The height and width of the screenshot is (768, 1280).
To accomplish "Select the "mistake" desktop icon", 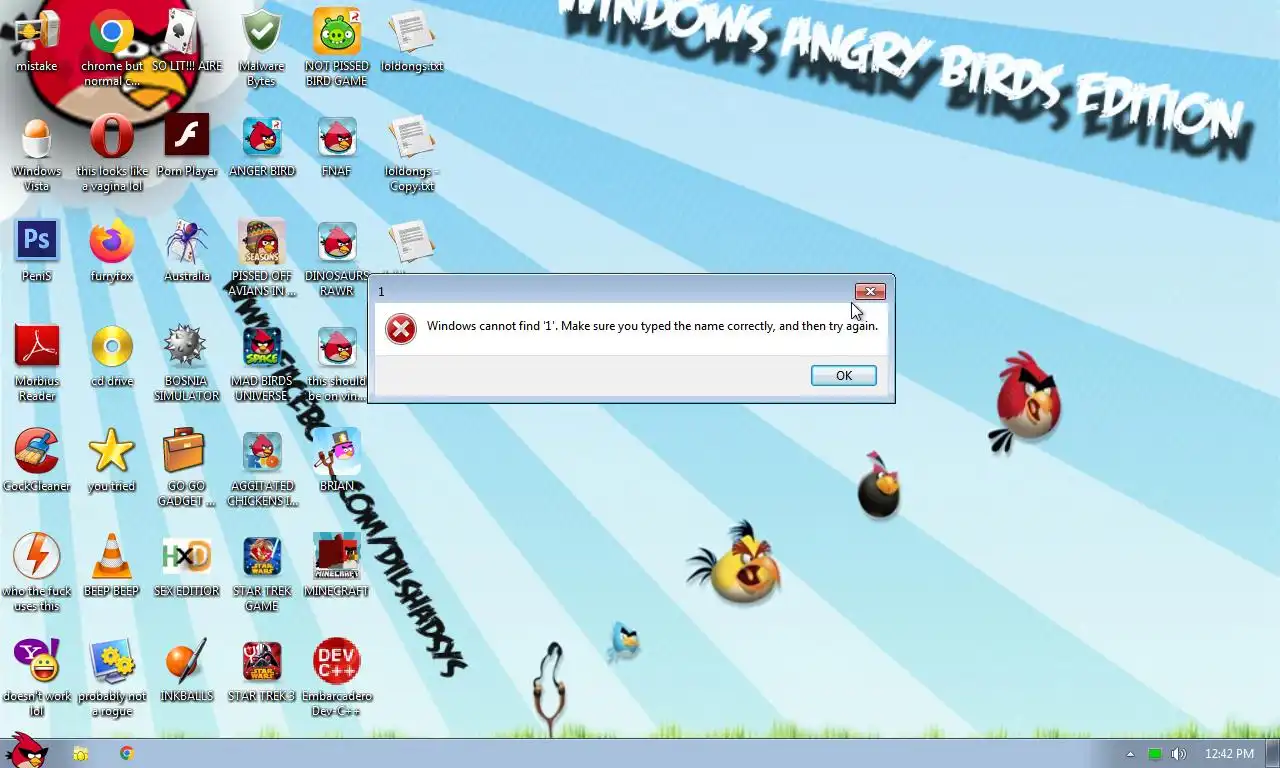I will pyautogui.click(x=37, y=41).
